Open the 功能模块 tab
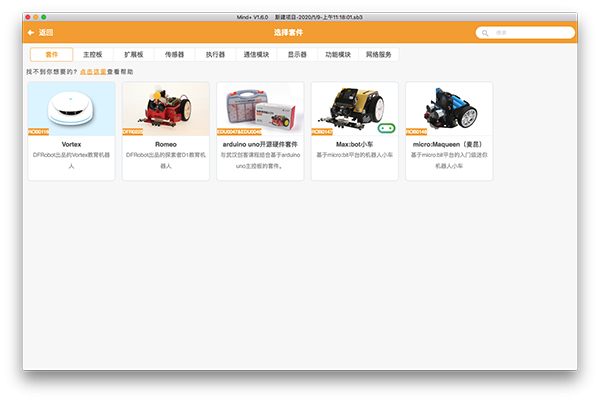This screenshot has width=600, height=402. (x=338, y=55)
